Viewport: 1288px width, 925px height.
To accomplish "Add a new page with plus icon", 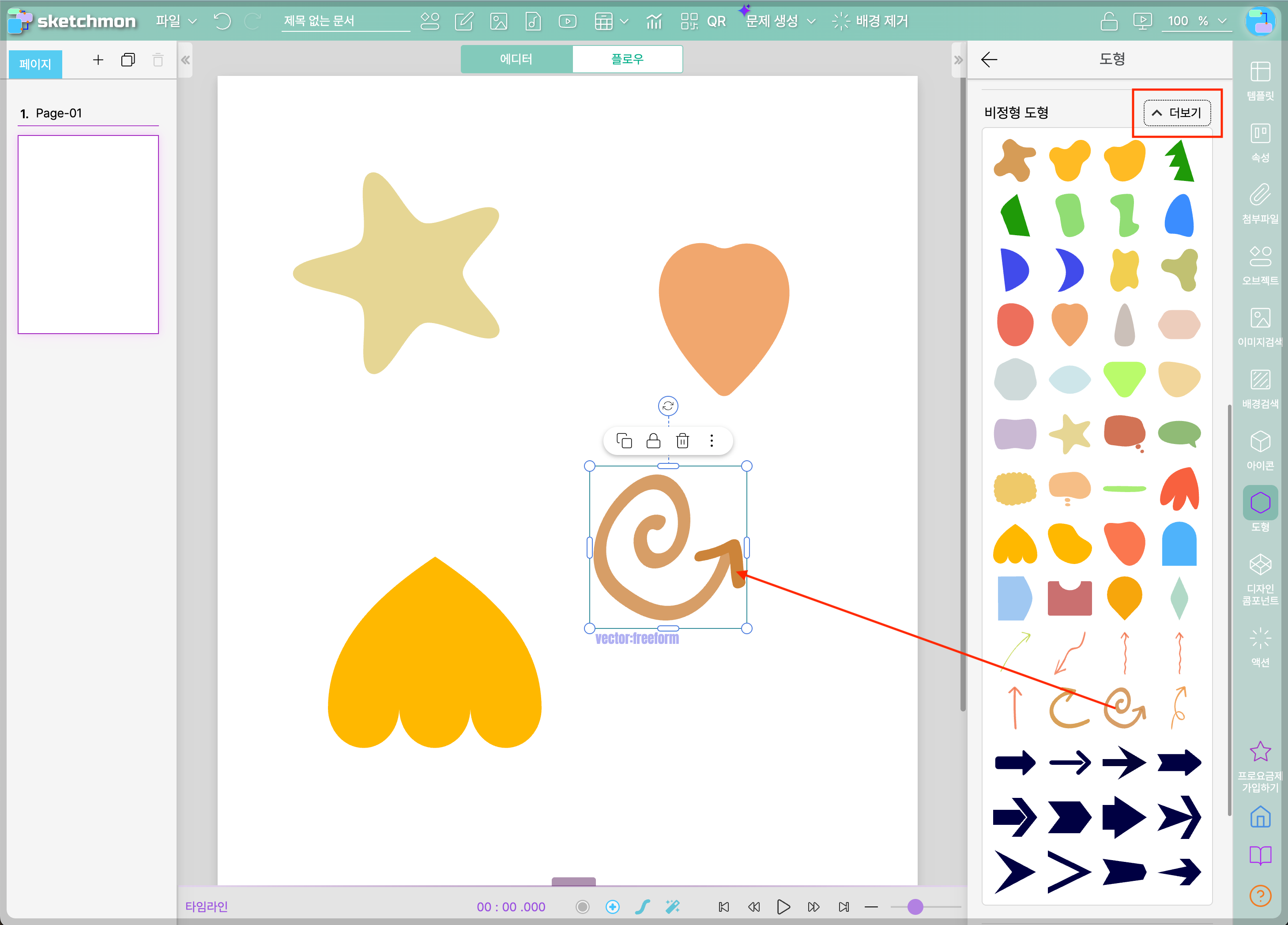I will [x=98, y=60].
